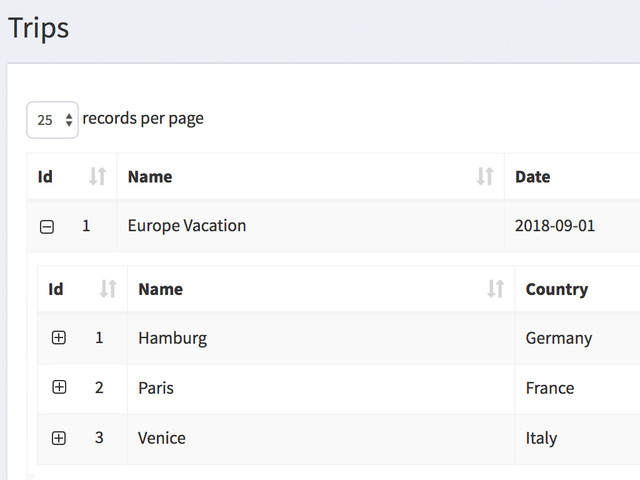The image size is (640, 480).
Task: Select the Hamburg cell
Action: click(321, 338)
